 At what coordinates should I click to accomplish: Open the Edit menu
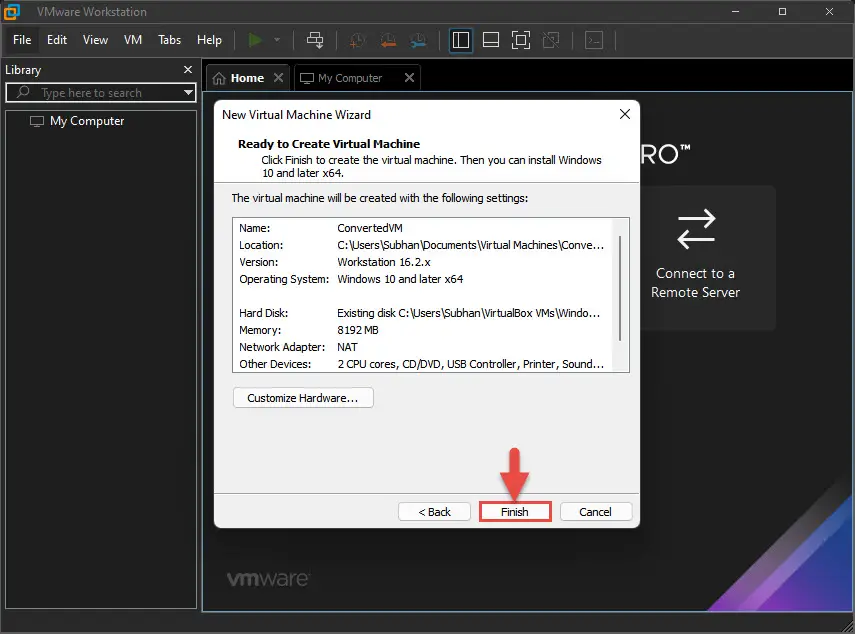pyautogui.click(x=57, y=40)
